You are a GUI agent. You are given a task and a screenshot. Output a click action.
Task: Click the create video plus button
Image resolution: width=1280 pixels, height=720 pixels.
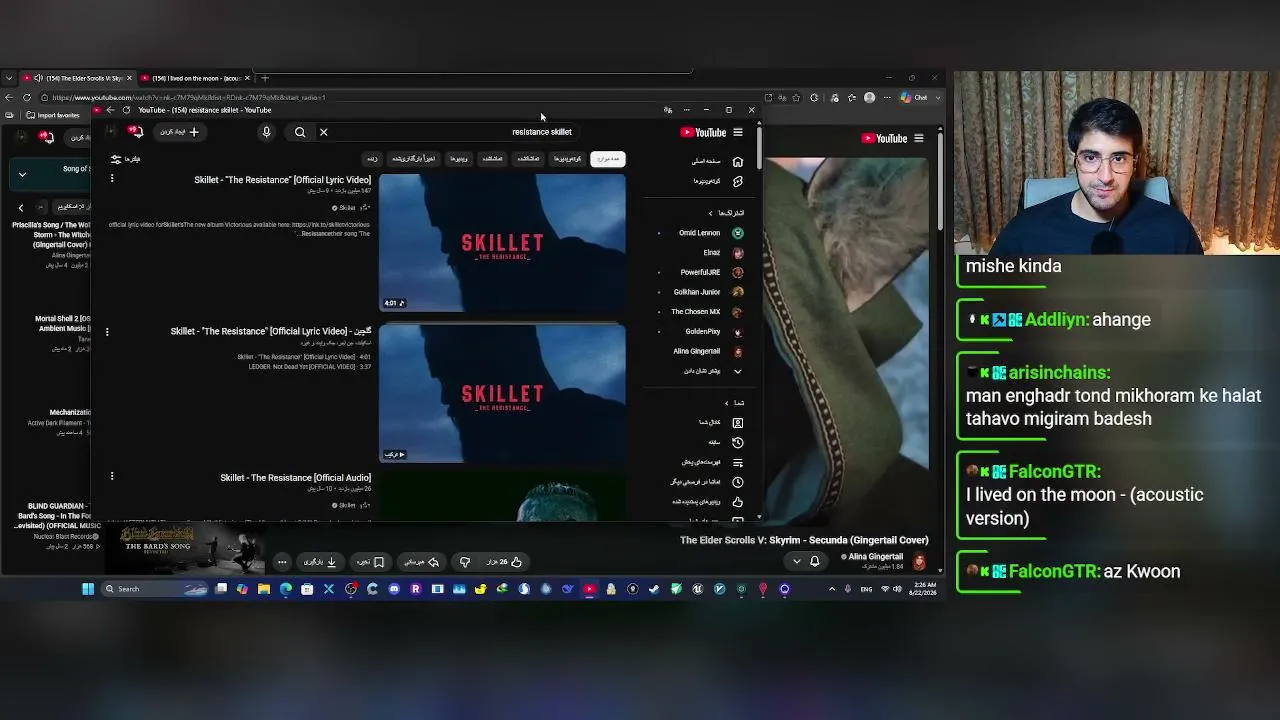[x=180, y=132]
